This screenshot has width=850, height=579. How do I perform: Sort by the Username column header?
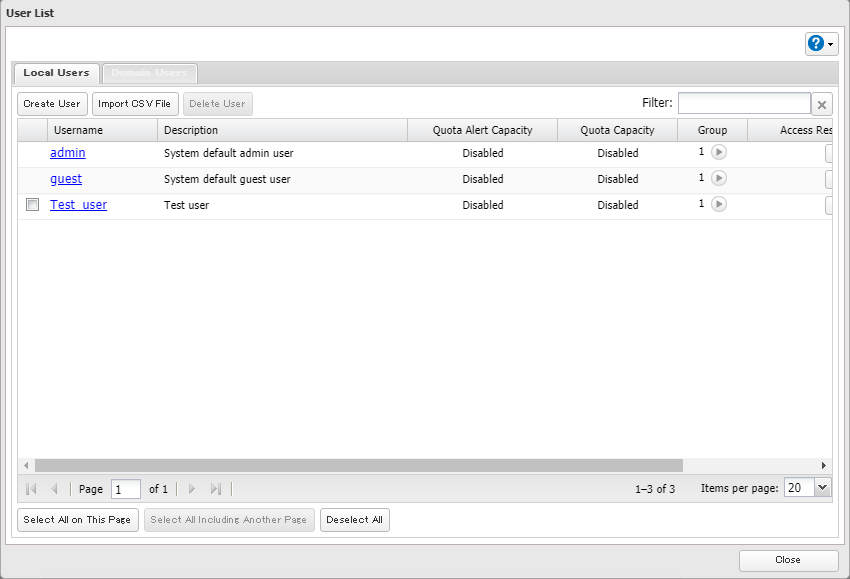[x=102, y=130]
